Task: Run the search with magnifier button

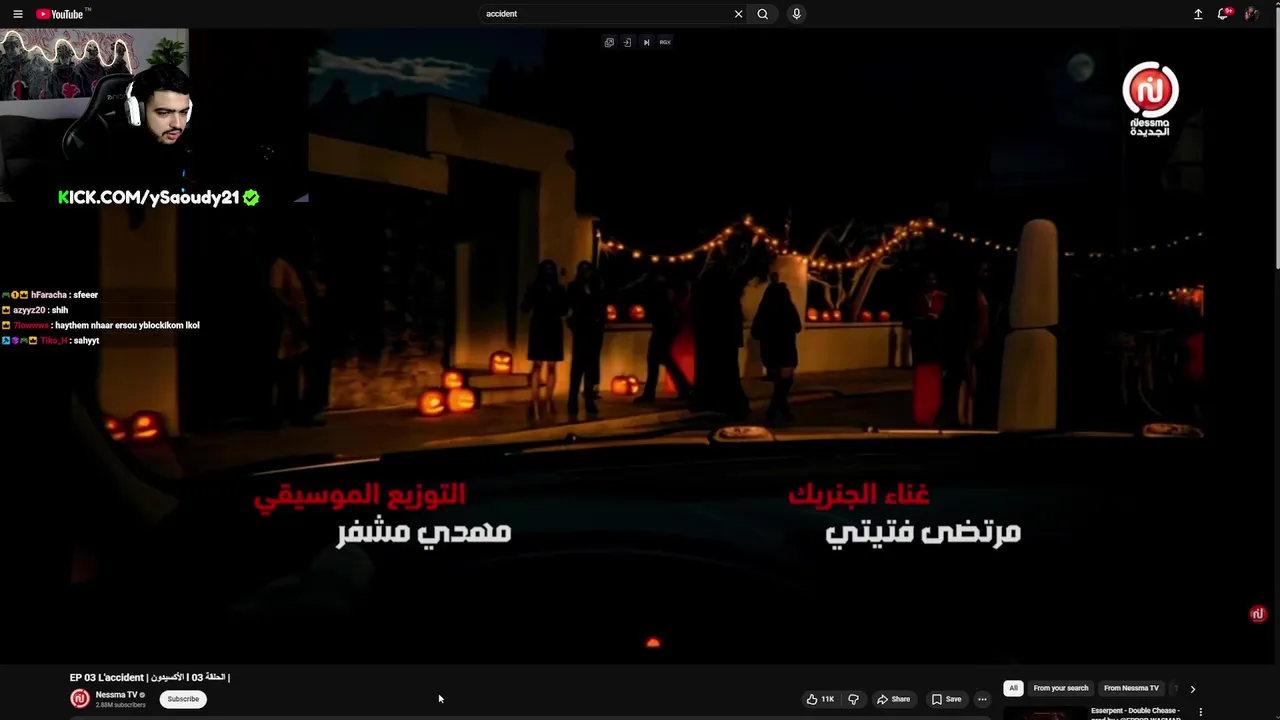Action: (763, 14)
